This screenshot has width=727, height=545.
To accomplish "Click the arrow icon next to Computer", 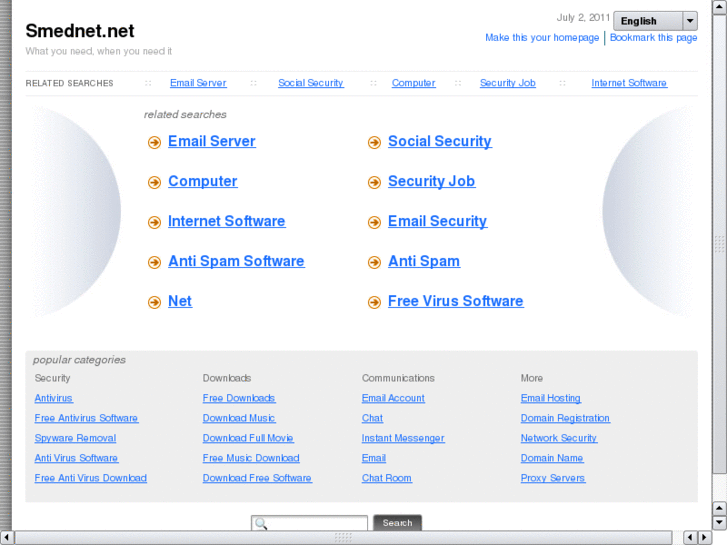I will pos(154,183).
